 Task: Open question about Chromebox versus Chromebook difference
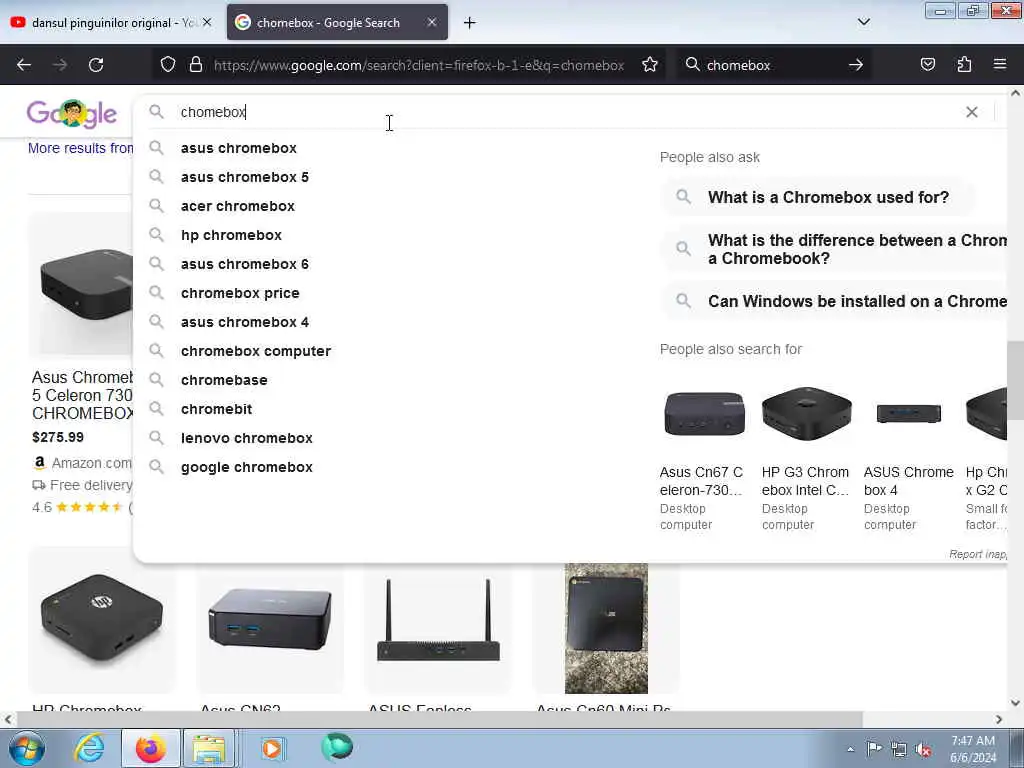pos(835,249)
